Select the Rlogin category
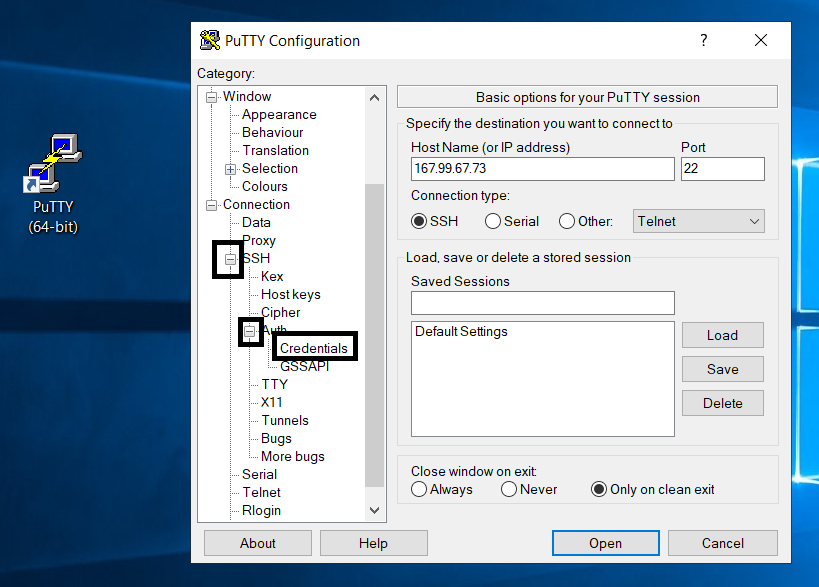Viewport: 819px width, 587px height. click(x=261, y=511)
